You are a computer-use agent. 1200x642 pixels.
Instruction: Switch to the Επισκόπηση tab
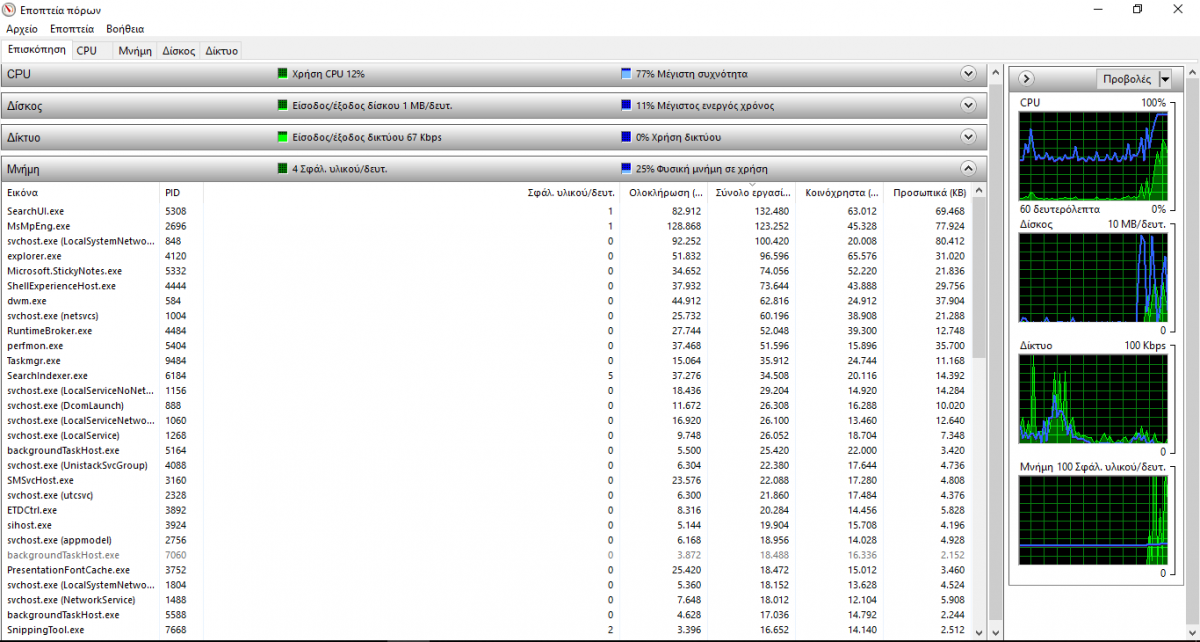36,49
